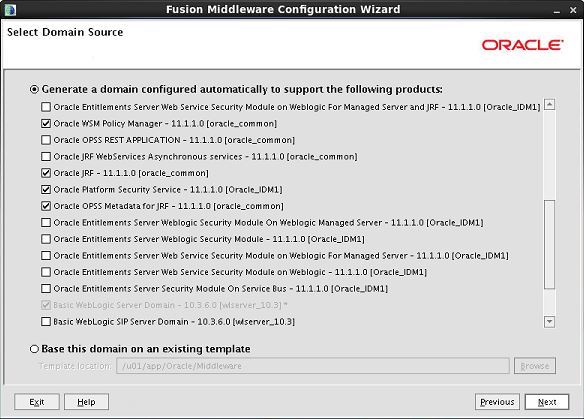Click the Next button
The image size is (584, 419).
[x=547, y=402]
